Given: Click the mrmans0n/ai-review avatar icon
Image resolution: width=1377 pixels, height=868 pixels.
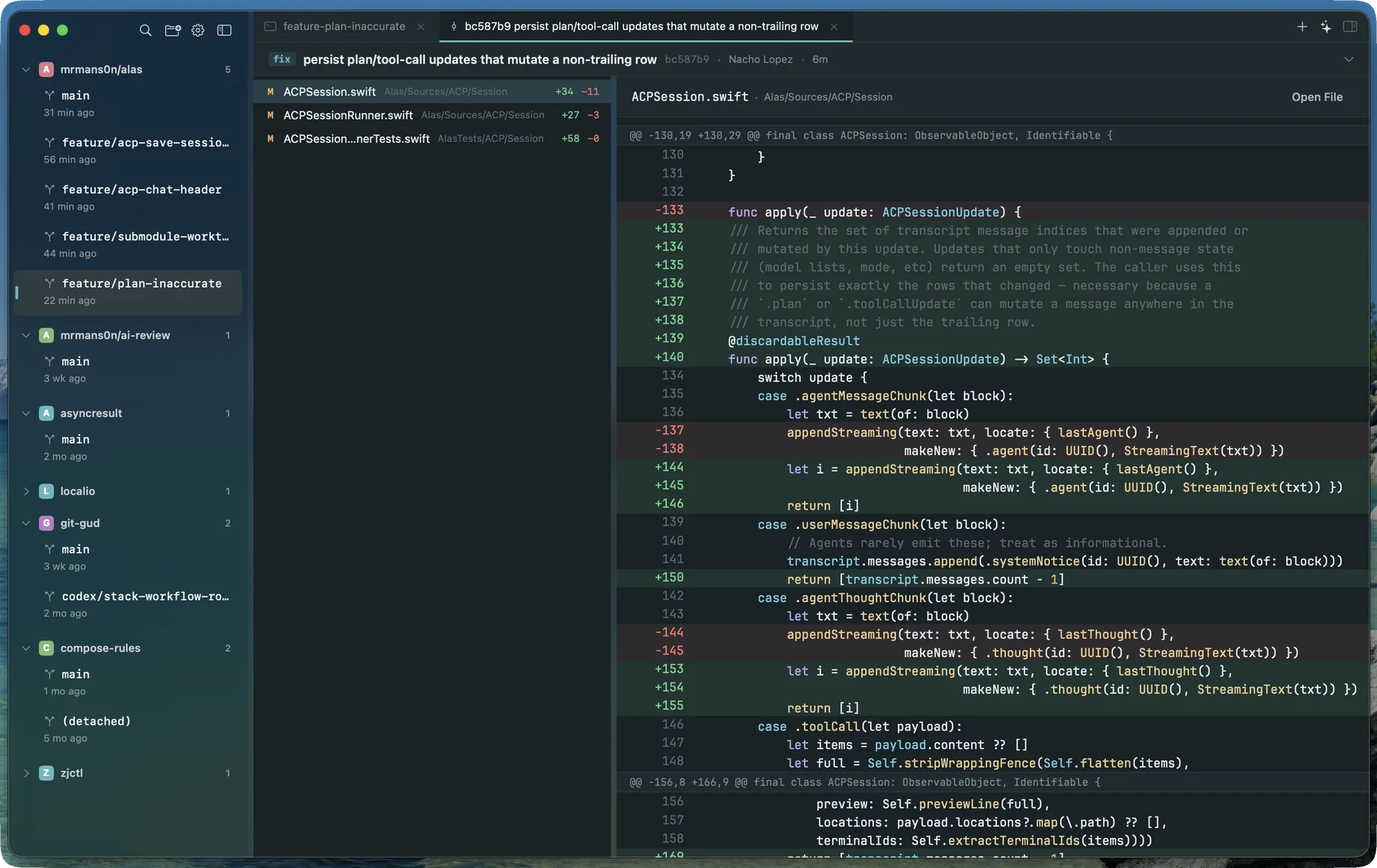Looking at the screenshot, I should pyautogui.click(x=46, y=335).
